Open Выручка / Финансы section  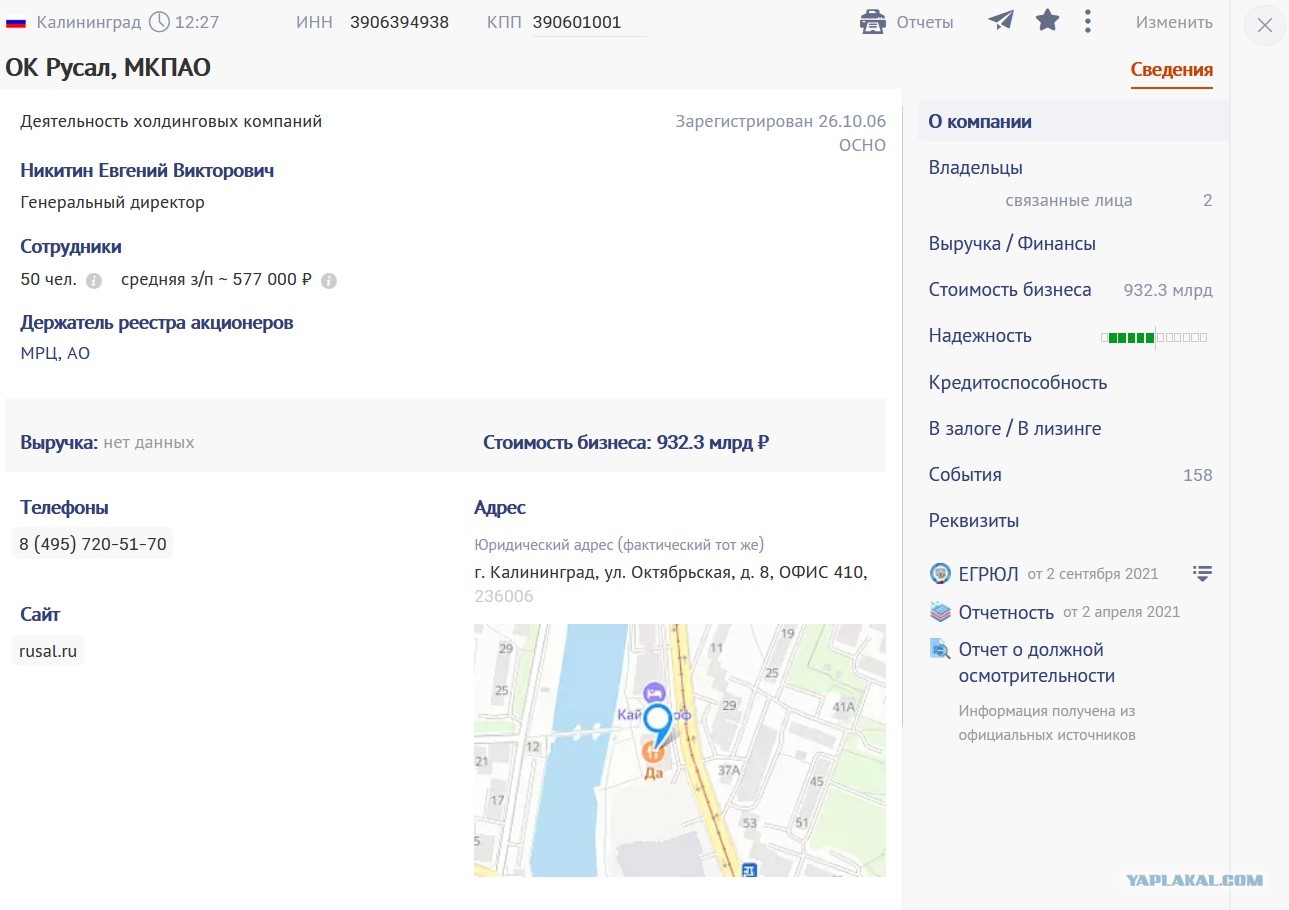coord(1012,244)
